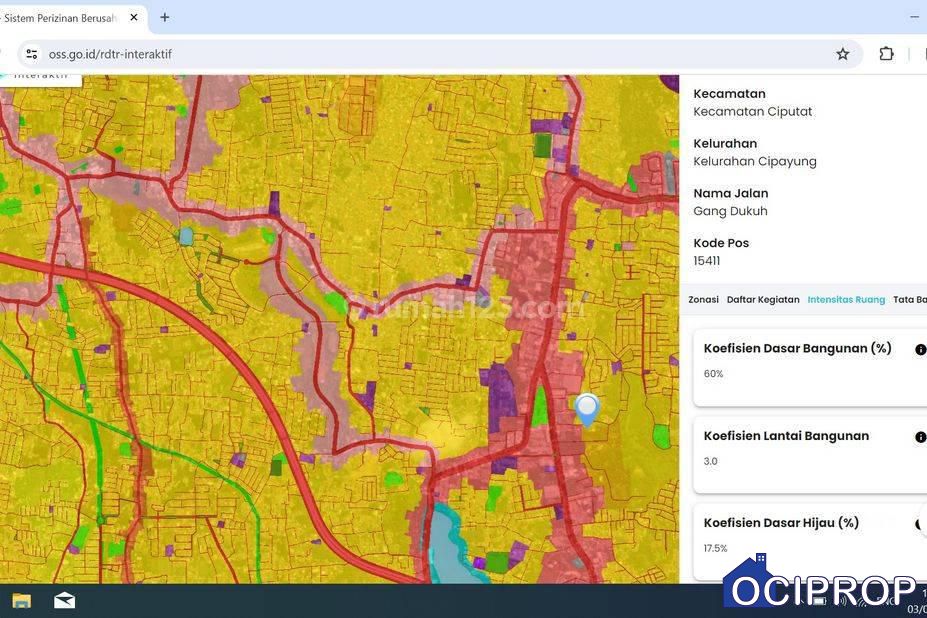Open the Mail app from the taskbar
This screenshot has width=927, height=618.
(64, 600)
